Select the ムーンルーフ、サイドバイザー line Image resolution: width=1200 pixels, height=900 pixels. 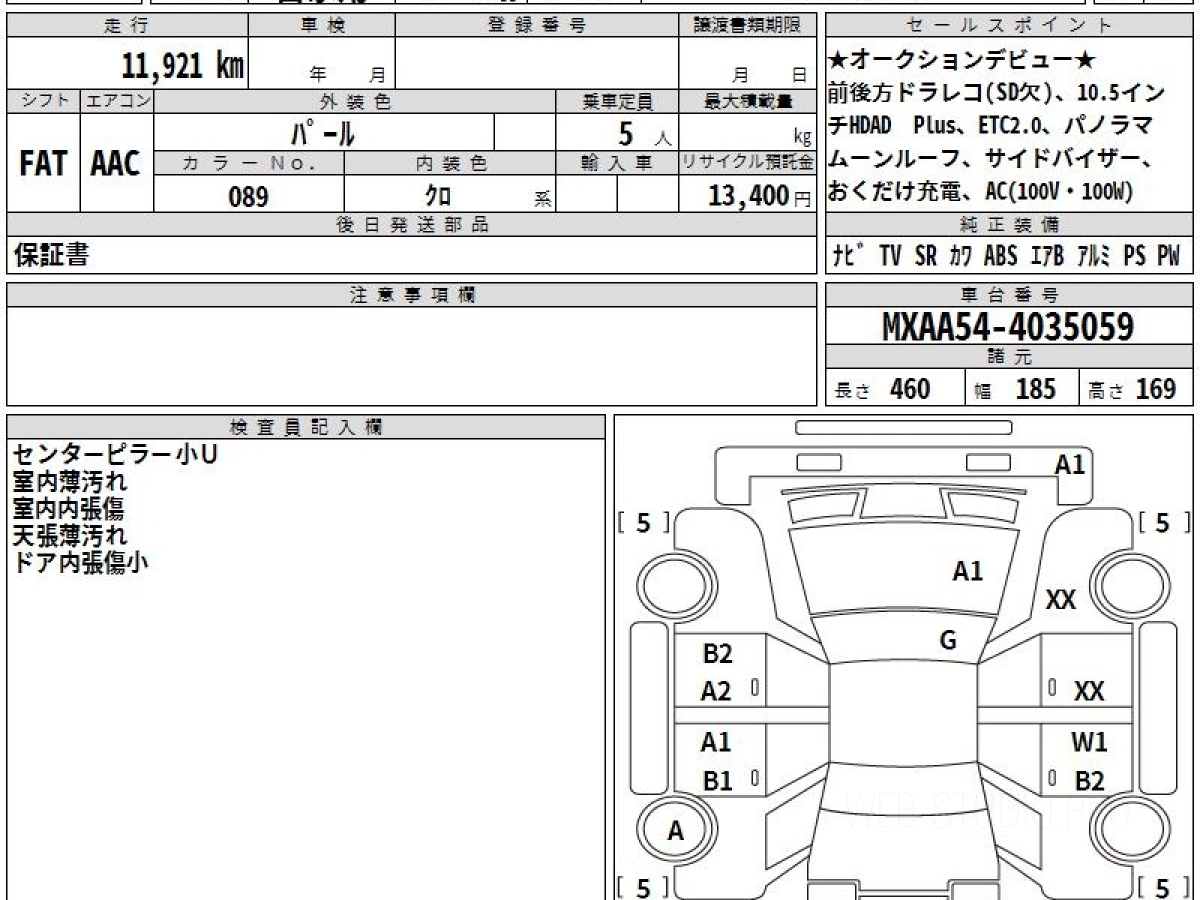990,158
